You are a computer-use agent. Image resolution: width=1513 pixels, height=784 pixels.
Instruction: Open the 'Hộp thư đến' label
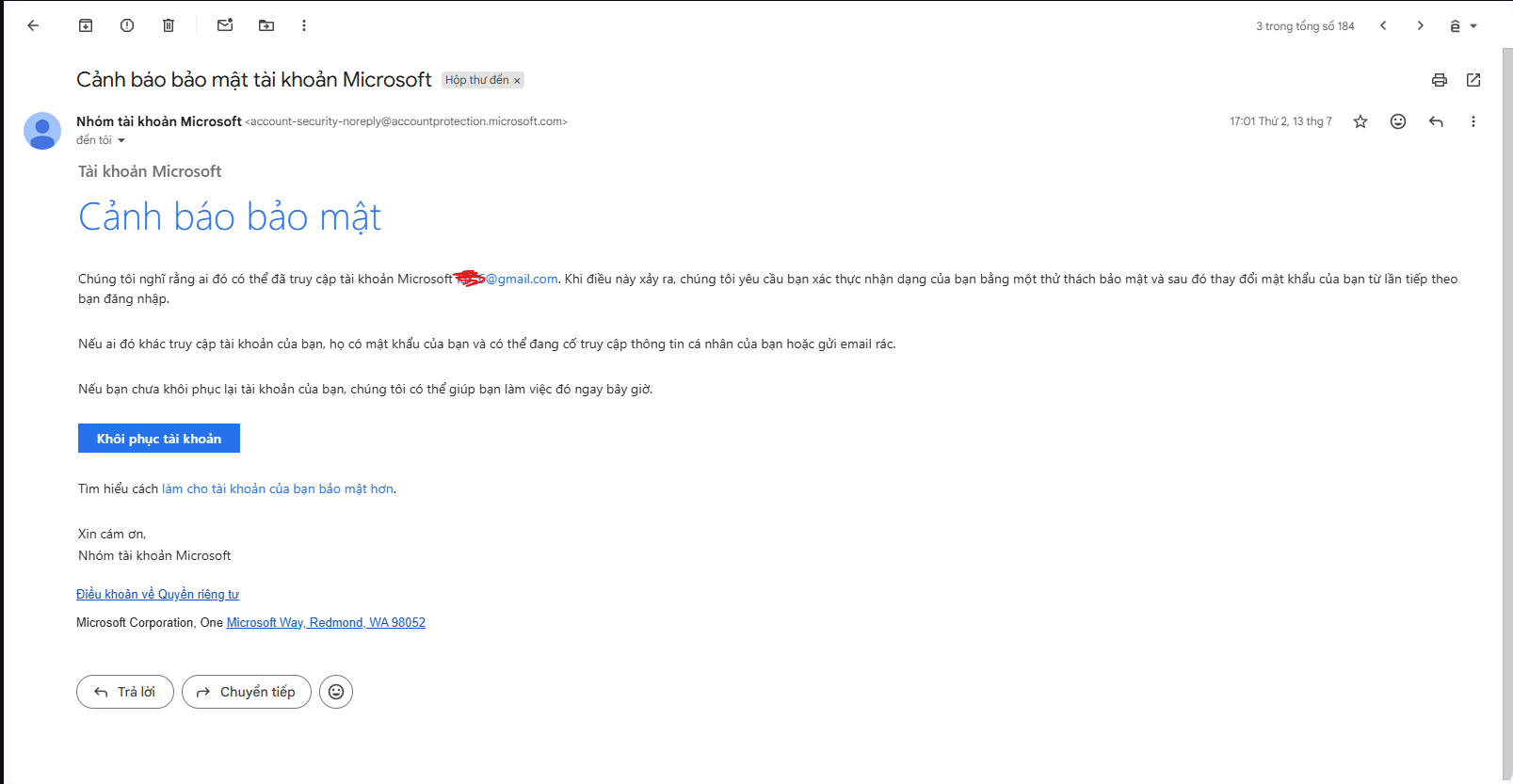[476, 80]
